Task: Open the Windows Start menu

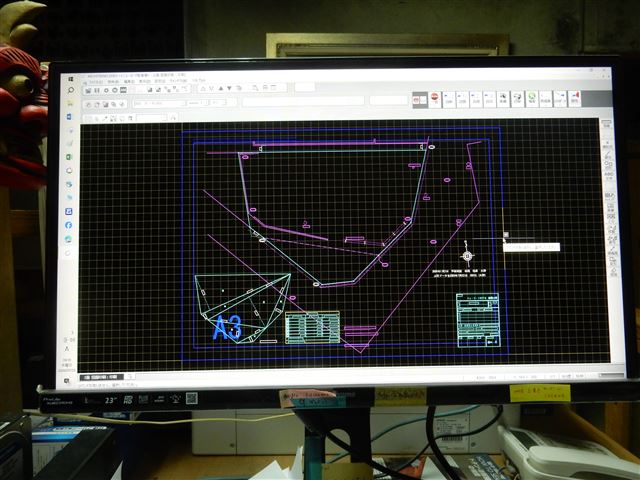Action: point(71,79)
